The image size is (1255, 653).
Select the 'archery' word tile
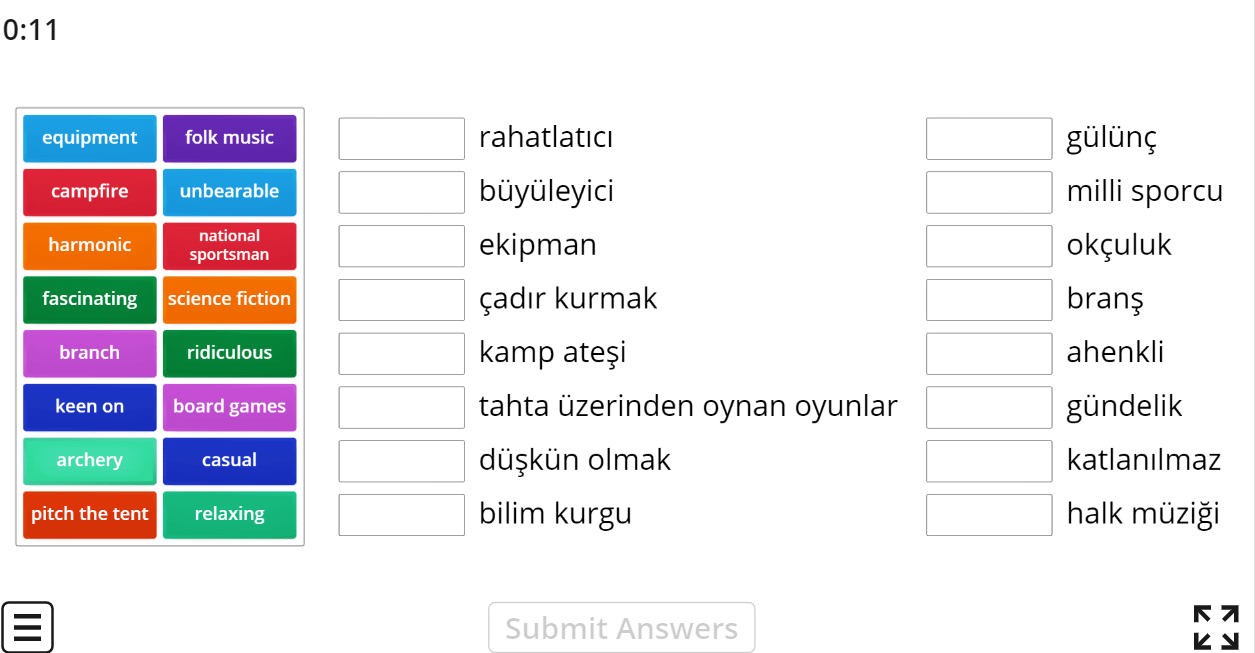pos(90,460)
